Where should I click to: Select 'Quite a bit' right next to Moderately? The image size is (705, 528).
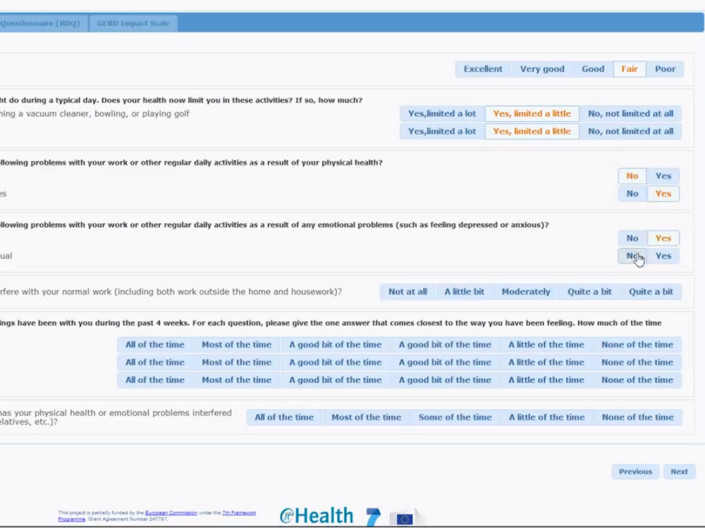coord(589,291)
